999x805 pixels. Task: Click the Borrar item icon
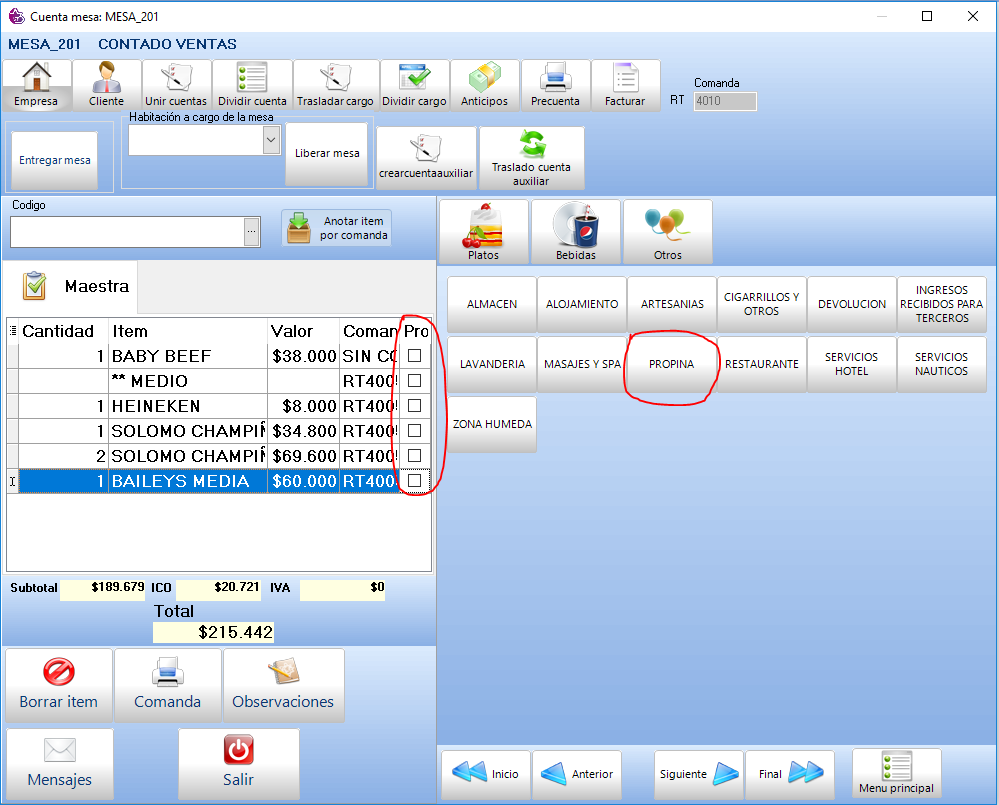(59, 672)
